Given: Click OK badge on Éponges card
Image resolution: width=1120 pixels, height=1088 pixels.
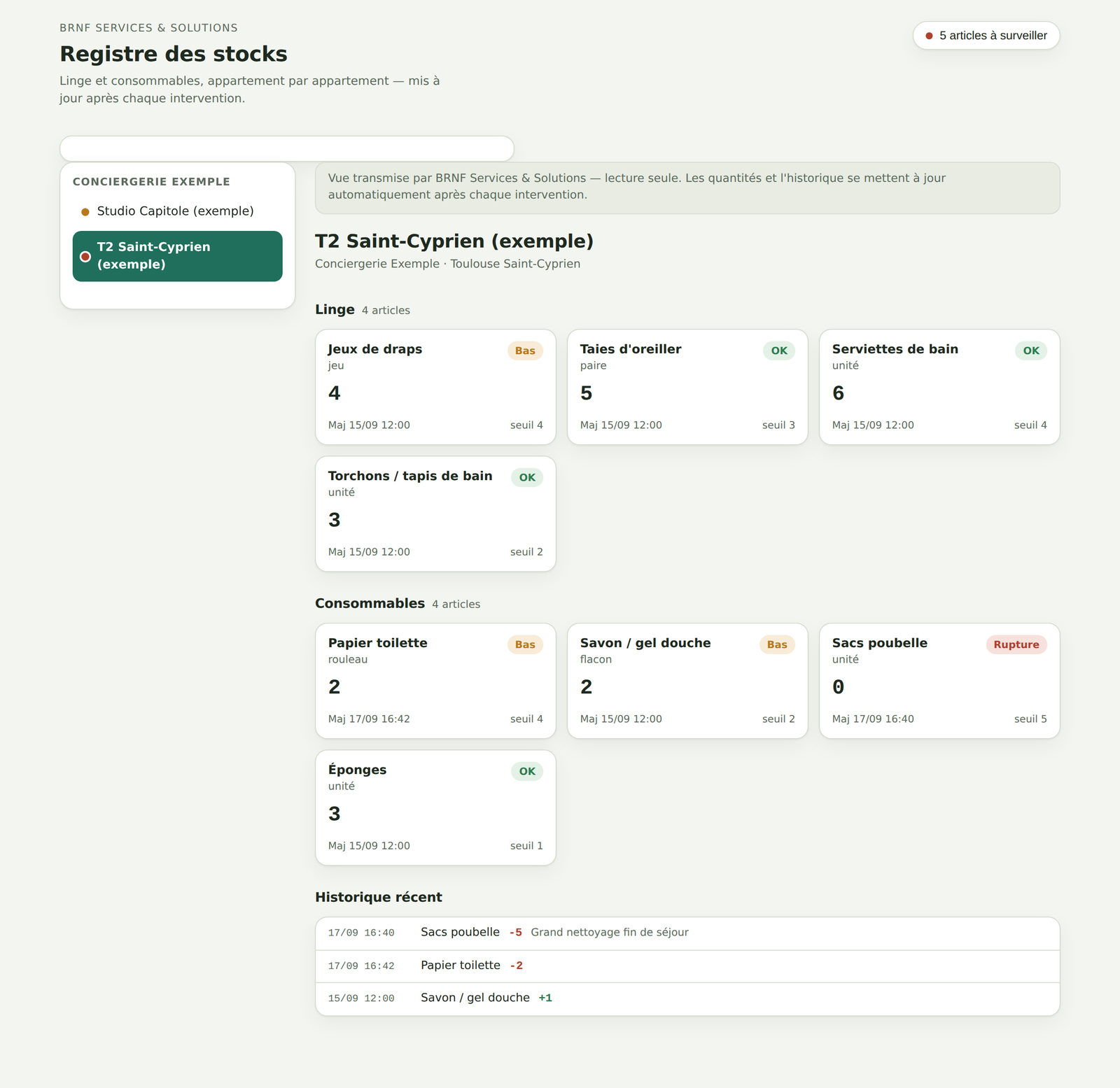Looking at the screenshot, I should click(527, 771).
